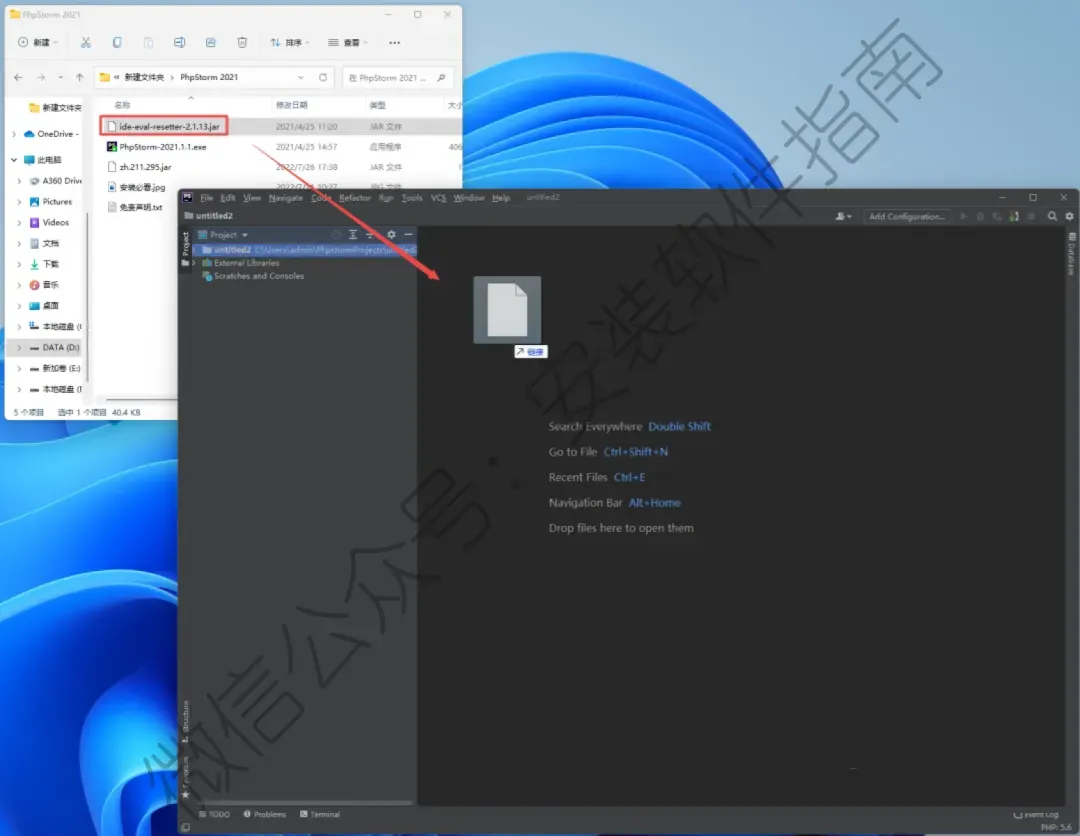This screenshot has height=836, width=1080.
Task: Open the 新建 (New) dropdown in Explorer
Action: 38,43
